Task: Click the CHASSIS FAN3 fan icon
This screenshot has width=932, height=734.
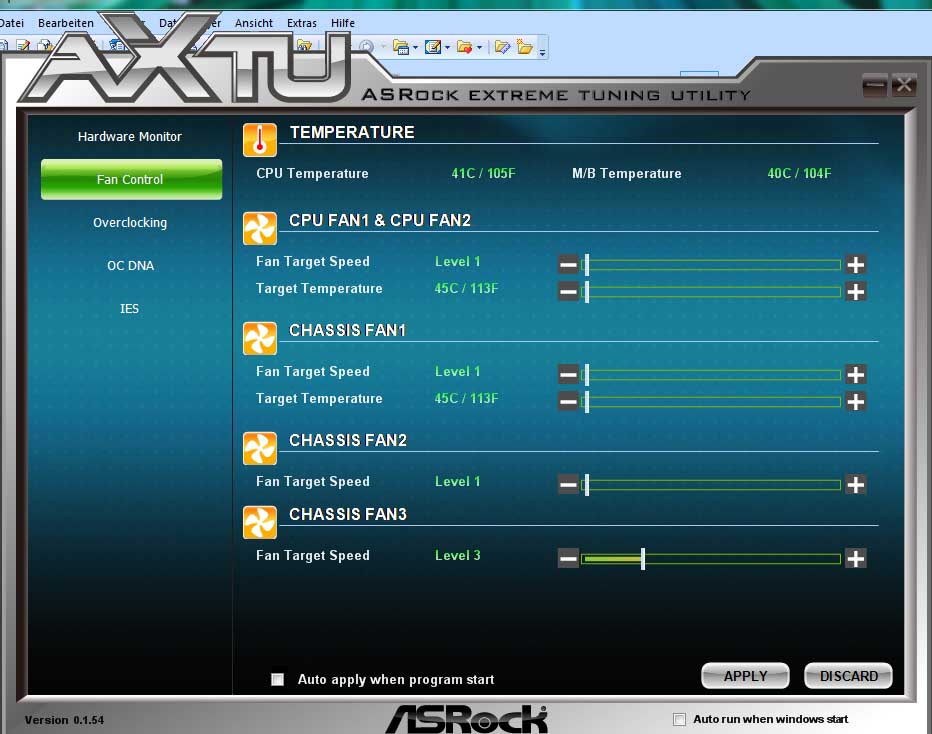Action: pos(260,522)
